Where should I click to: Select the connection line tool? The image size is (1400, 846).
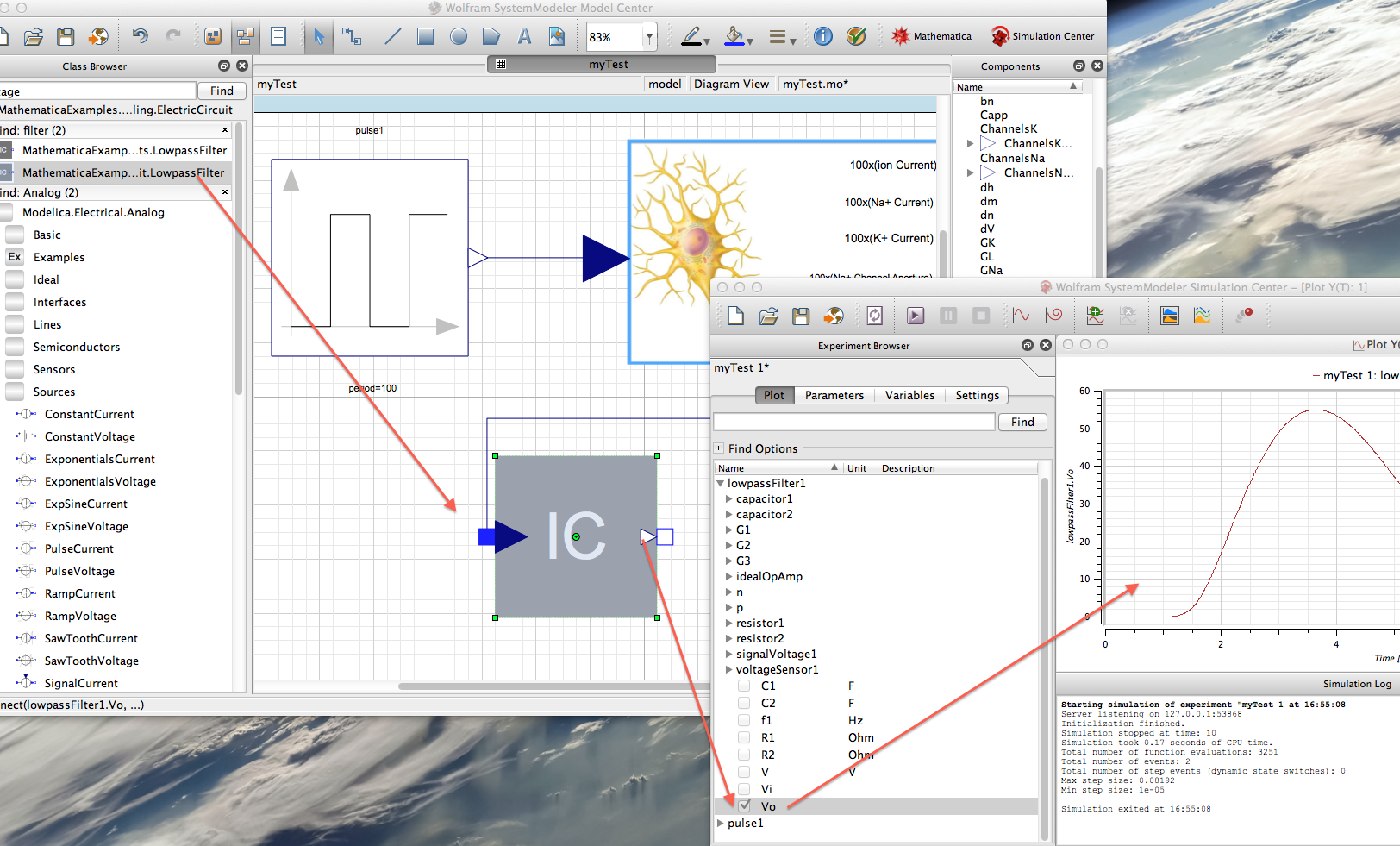coord(351,36)
